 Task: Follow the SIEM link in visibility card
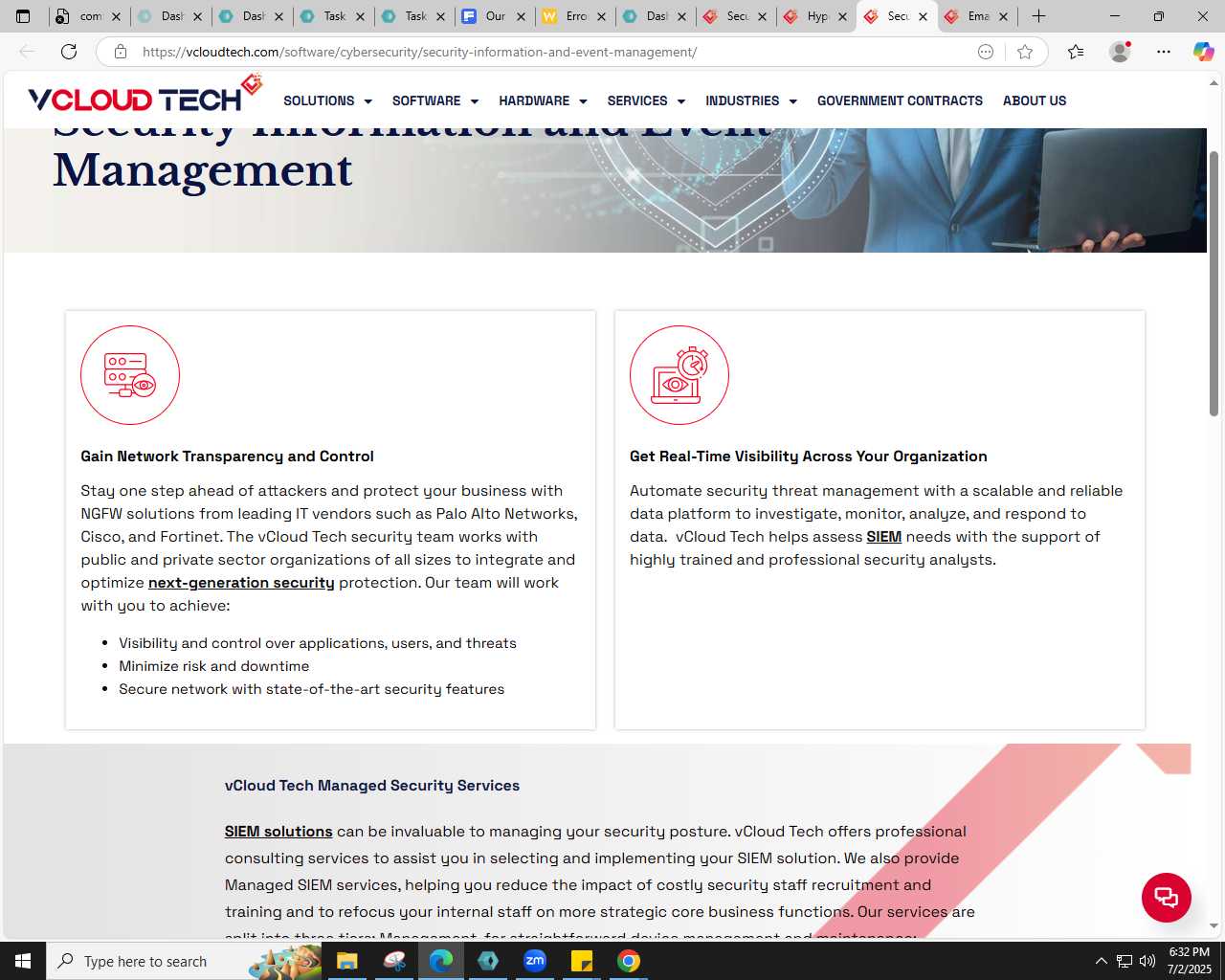[x=884, y=537]
